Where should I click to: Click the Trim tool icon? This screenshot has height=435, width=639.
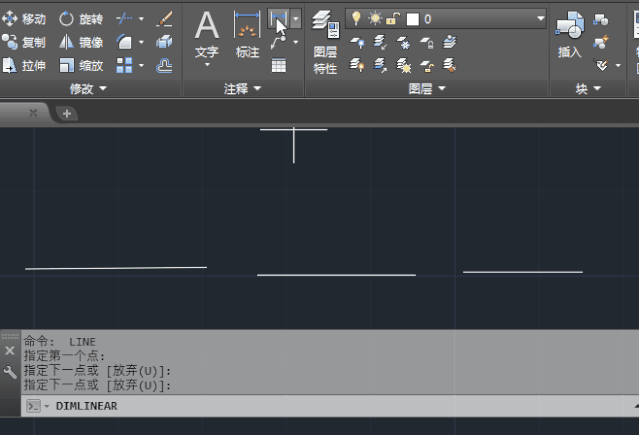click(x=124, y=19)
